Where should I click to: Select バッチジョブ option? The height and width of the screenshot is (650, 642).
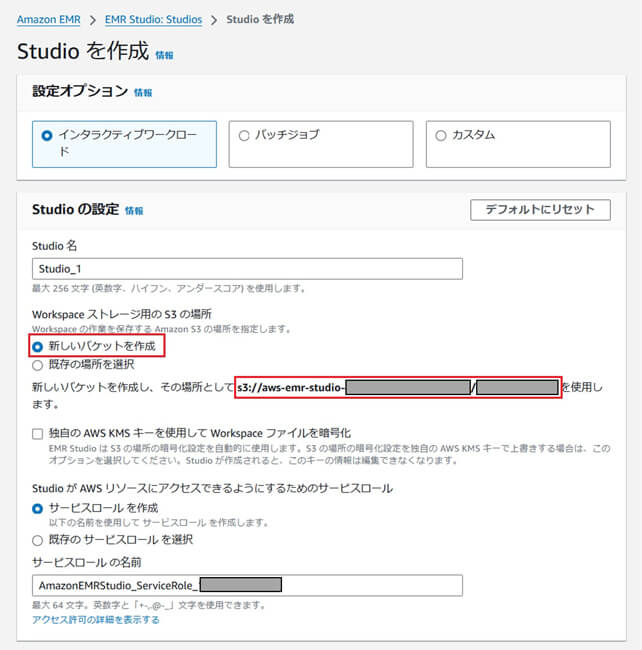321,144
